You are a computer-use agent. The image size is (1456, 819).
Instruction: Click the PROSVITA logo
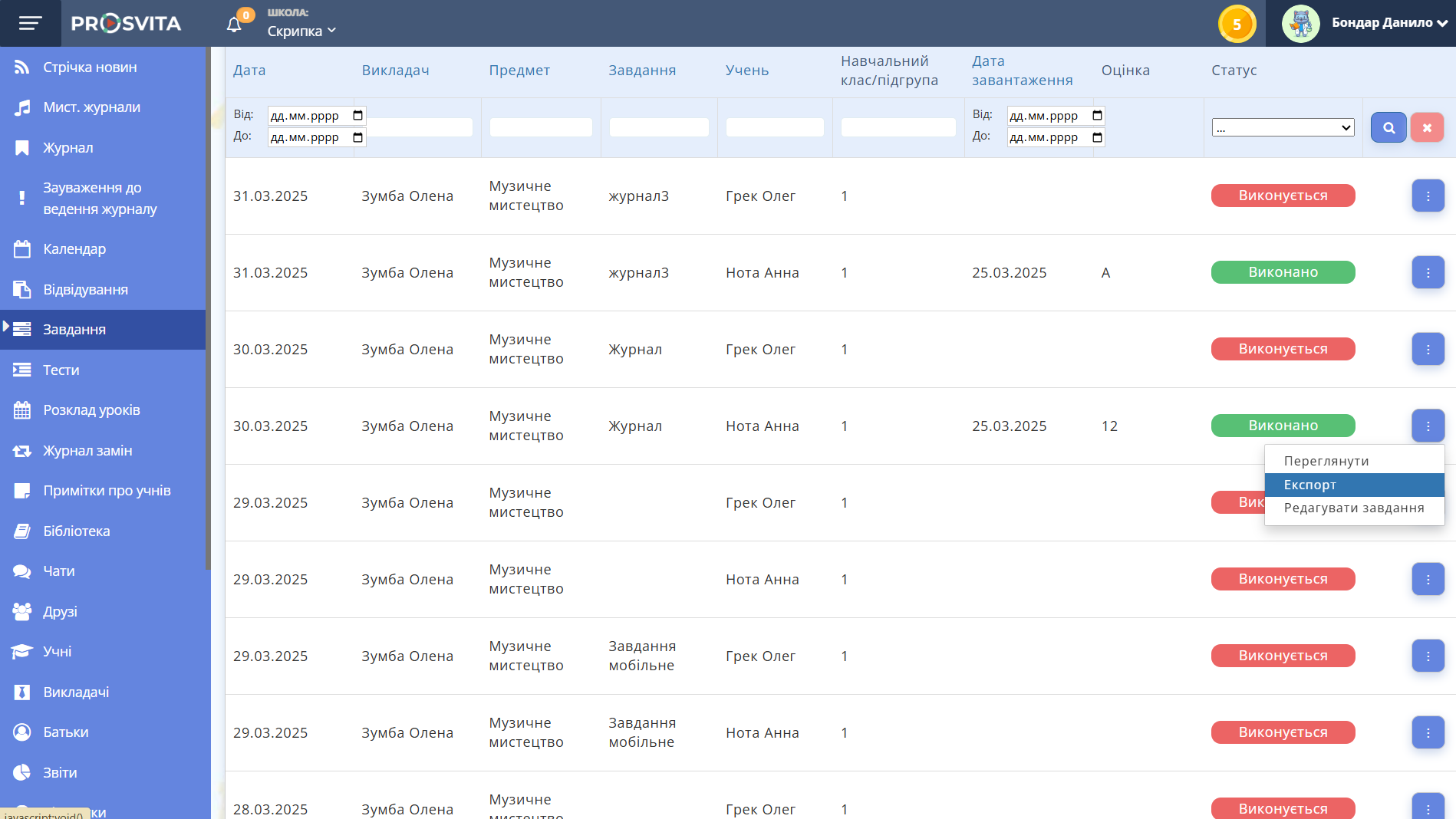(x=127, y=23)
